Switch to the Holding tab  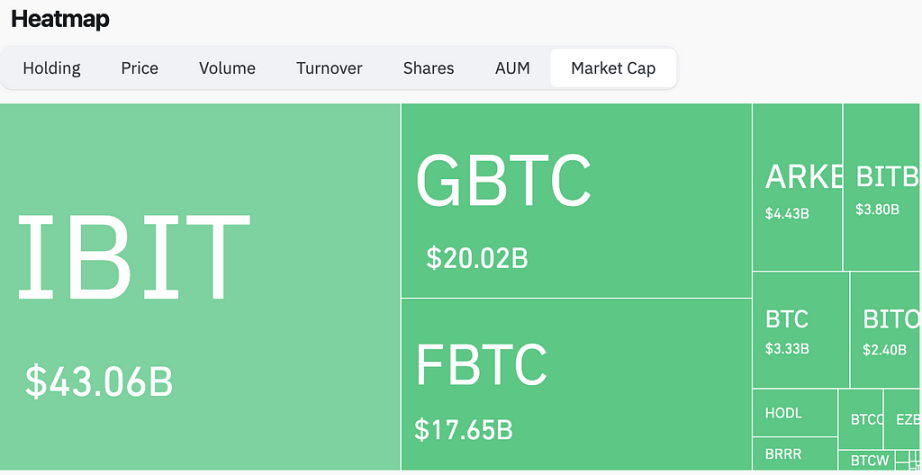(52, 68)
